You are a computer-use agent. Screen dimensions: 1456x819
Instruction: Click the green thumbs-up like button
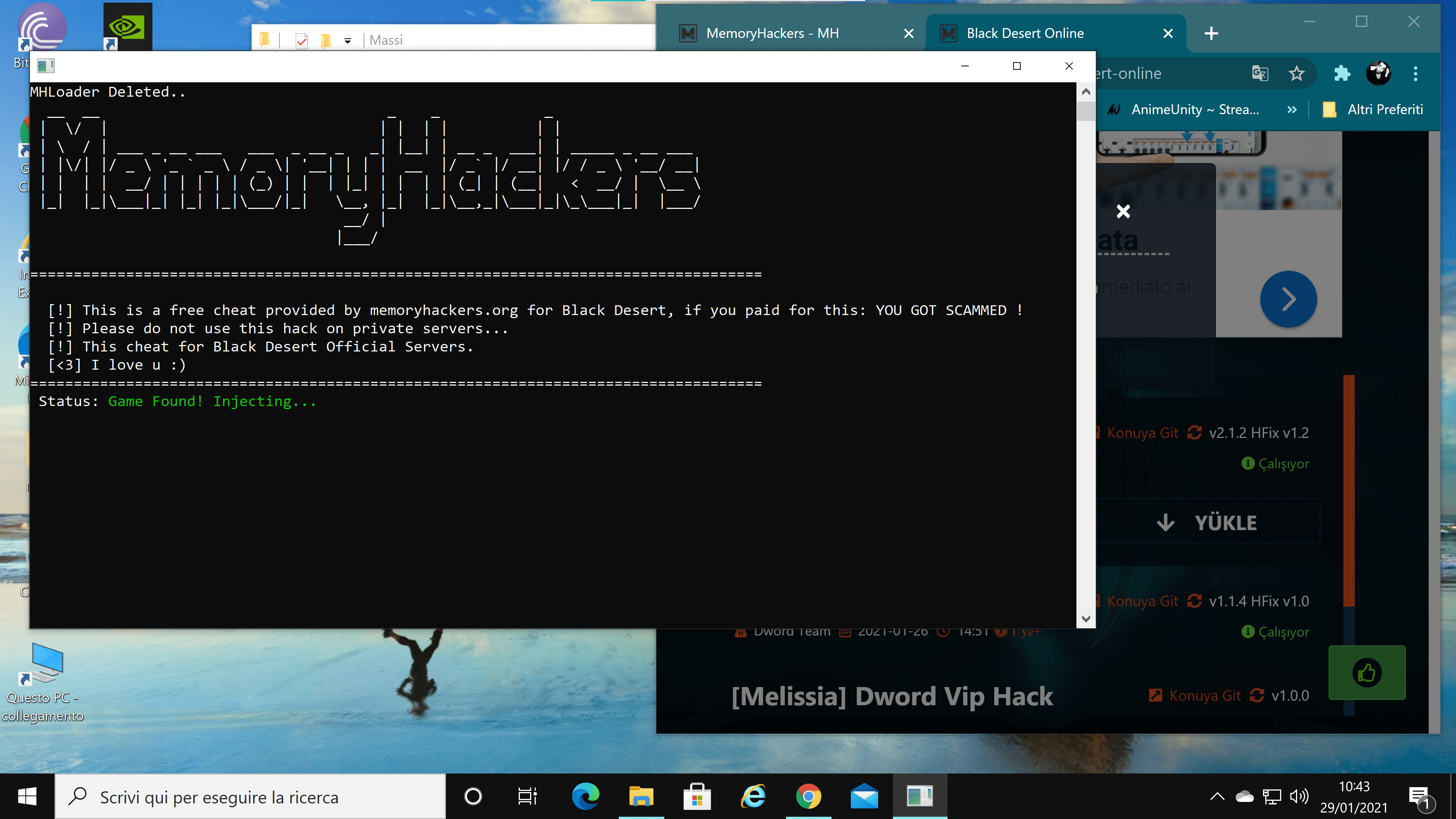[x=1367, y=673]
